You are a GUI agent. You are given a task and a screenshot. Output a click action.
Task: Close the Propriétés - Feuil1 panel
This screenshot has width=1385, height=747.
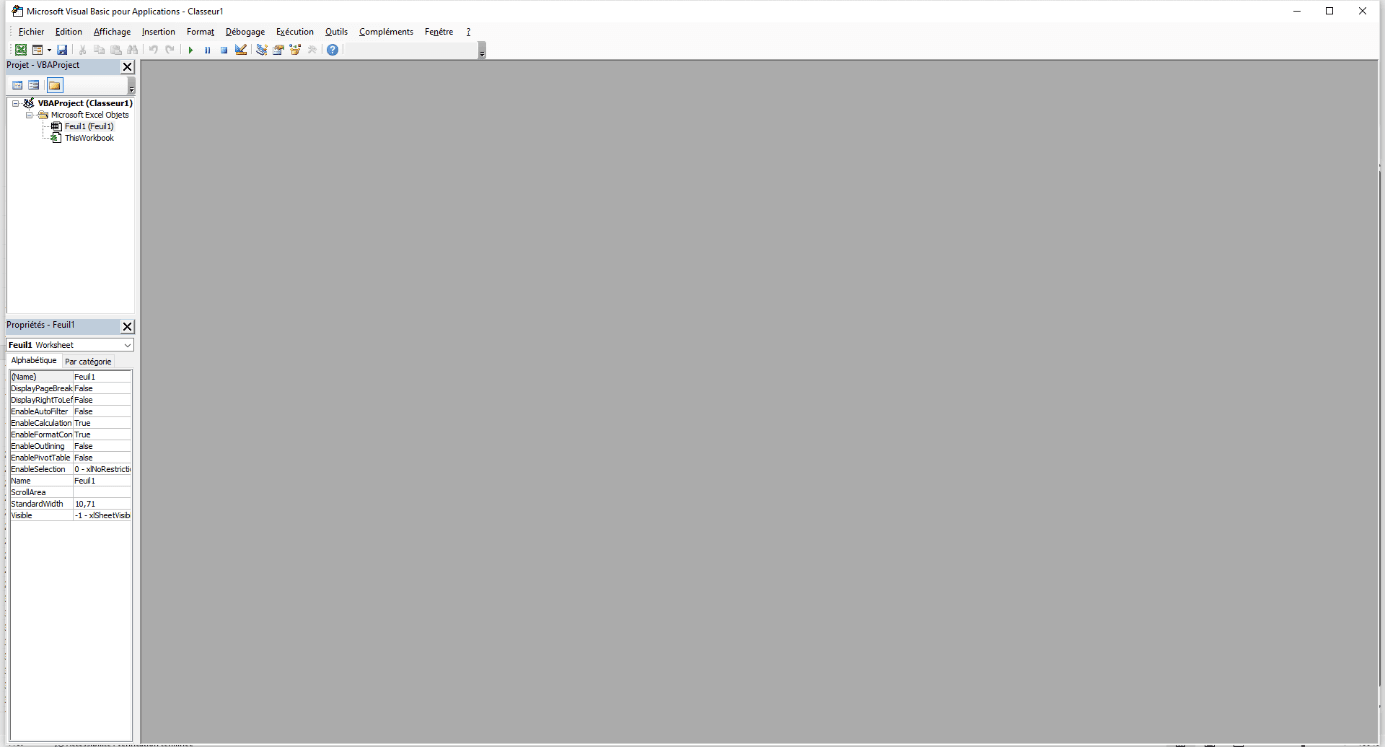click(127, 327)
